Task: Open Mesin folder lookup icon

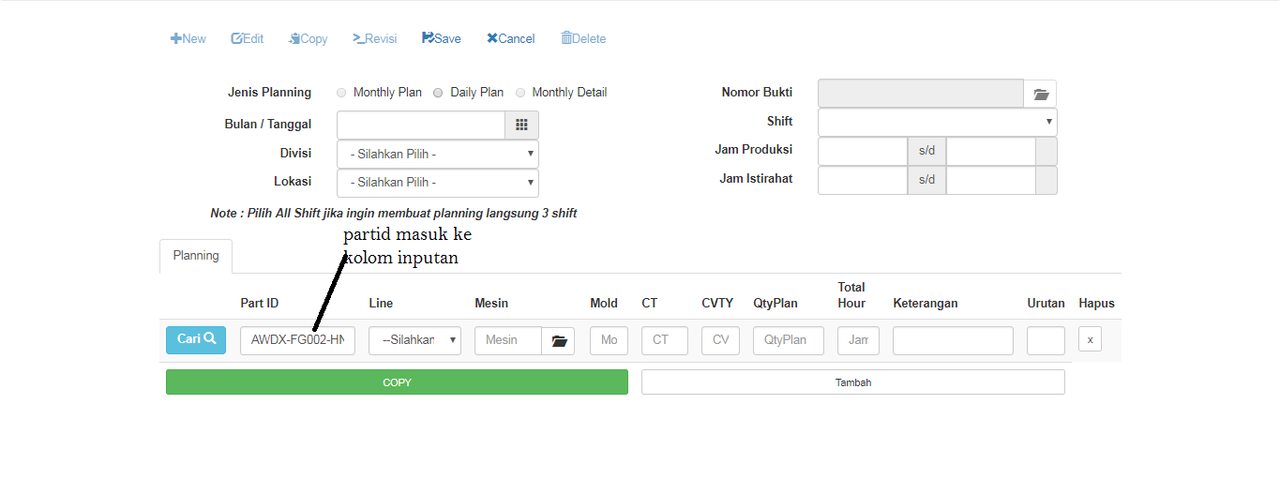Action: pos(558,341)
